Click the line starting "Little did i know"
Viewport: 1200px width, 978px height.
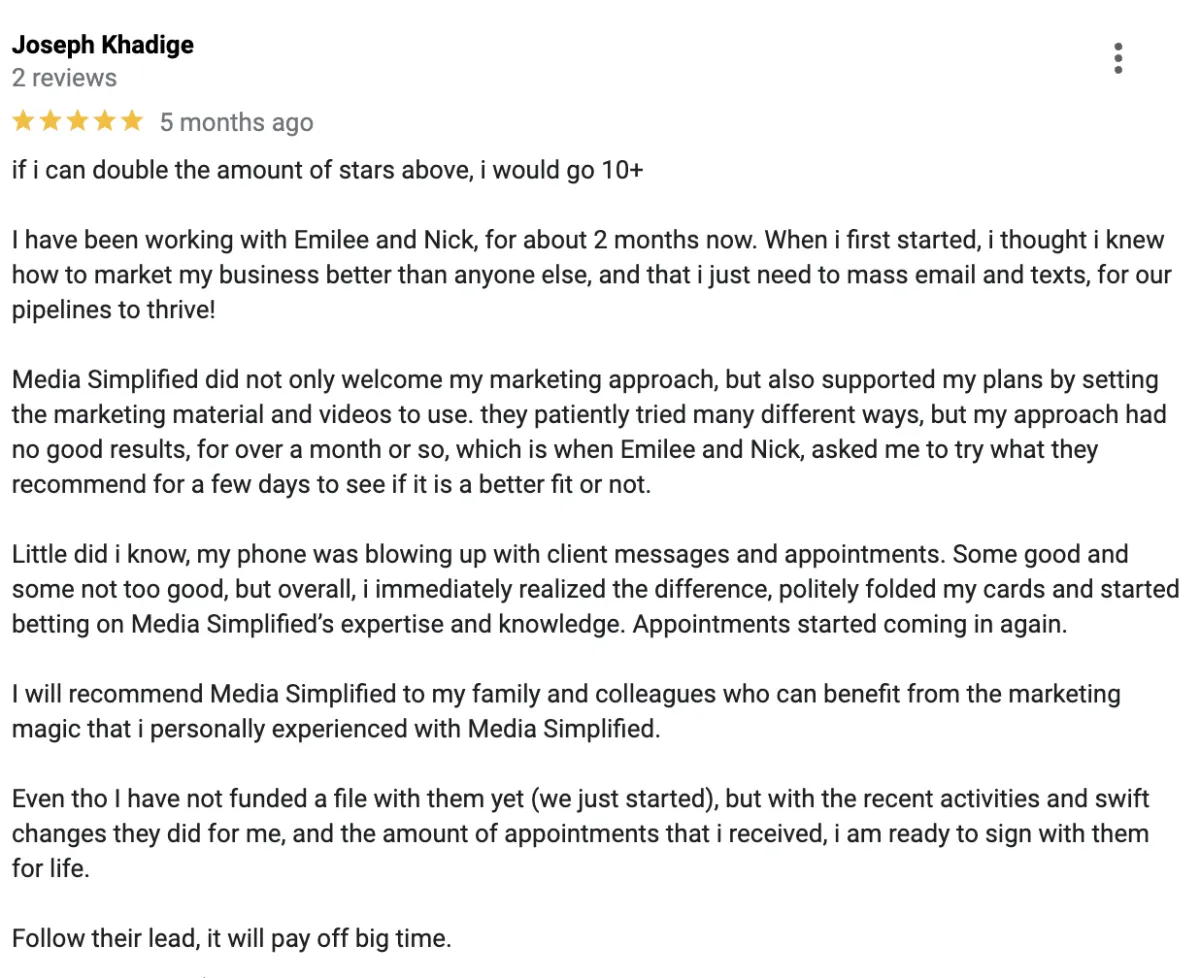(570, 555)
